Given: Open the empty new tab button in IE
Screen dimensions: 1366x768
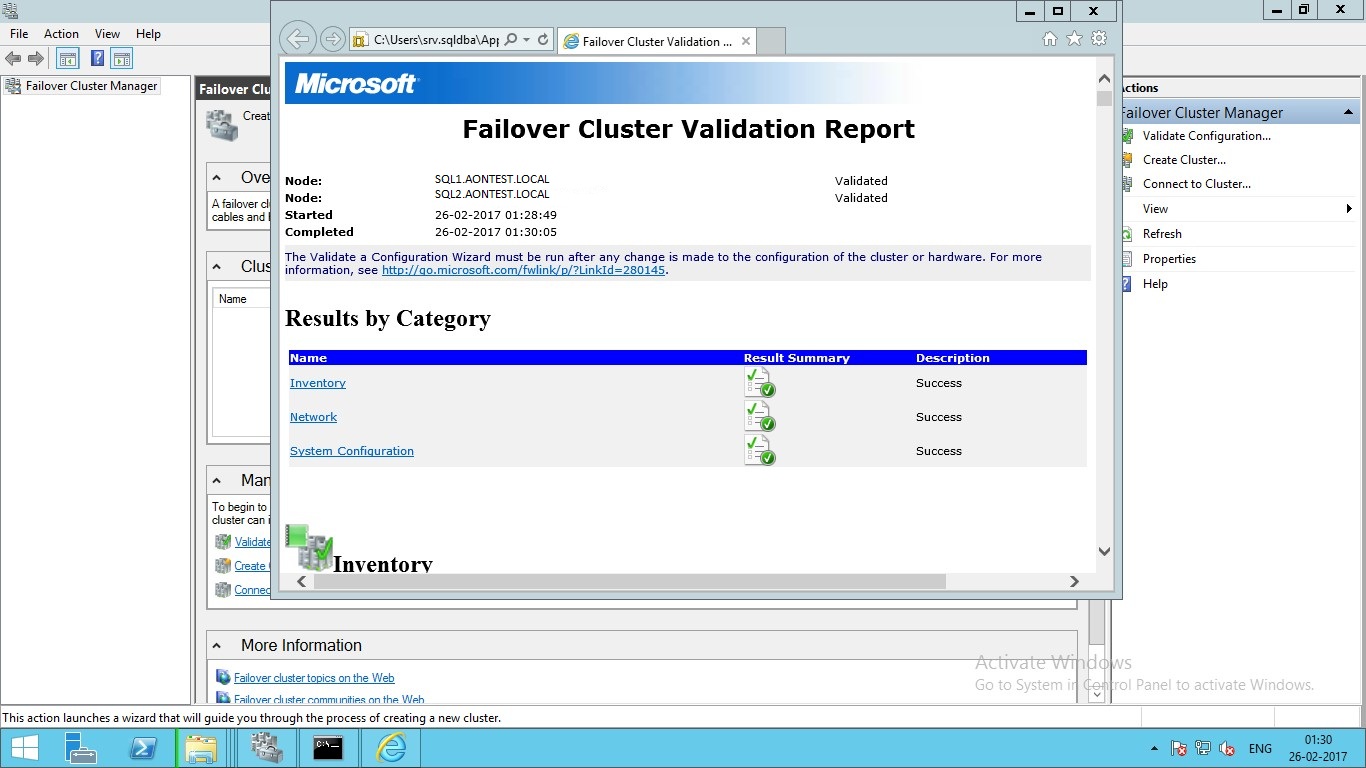Looking at the screenshot, I should coord(771,41).
